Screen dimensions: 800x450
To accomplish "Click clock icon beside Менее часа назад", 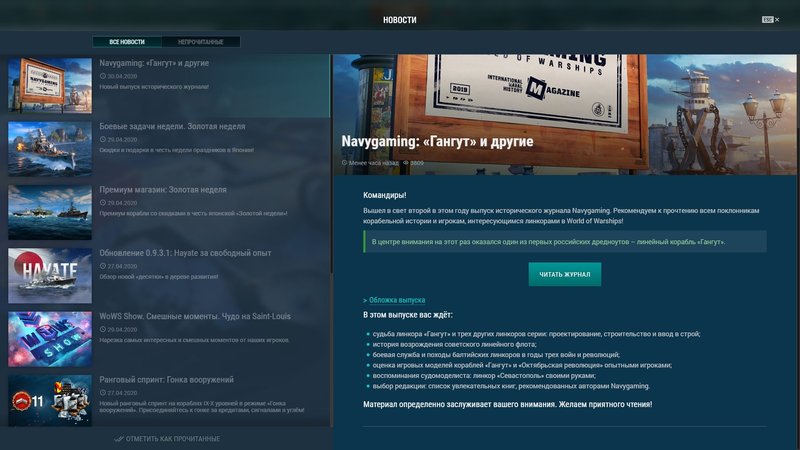I will [x=344, y=163].
